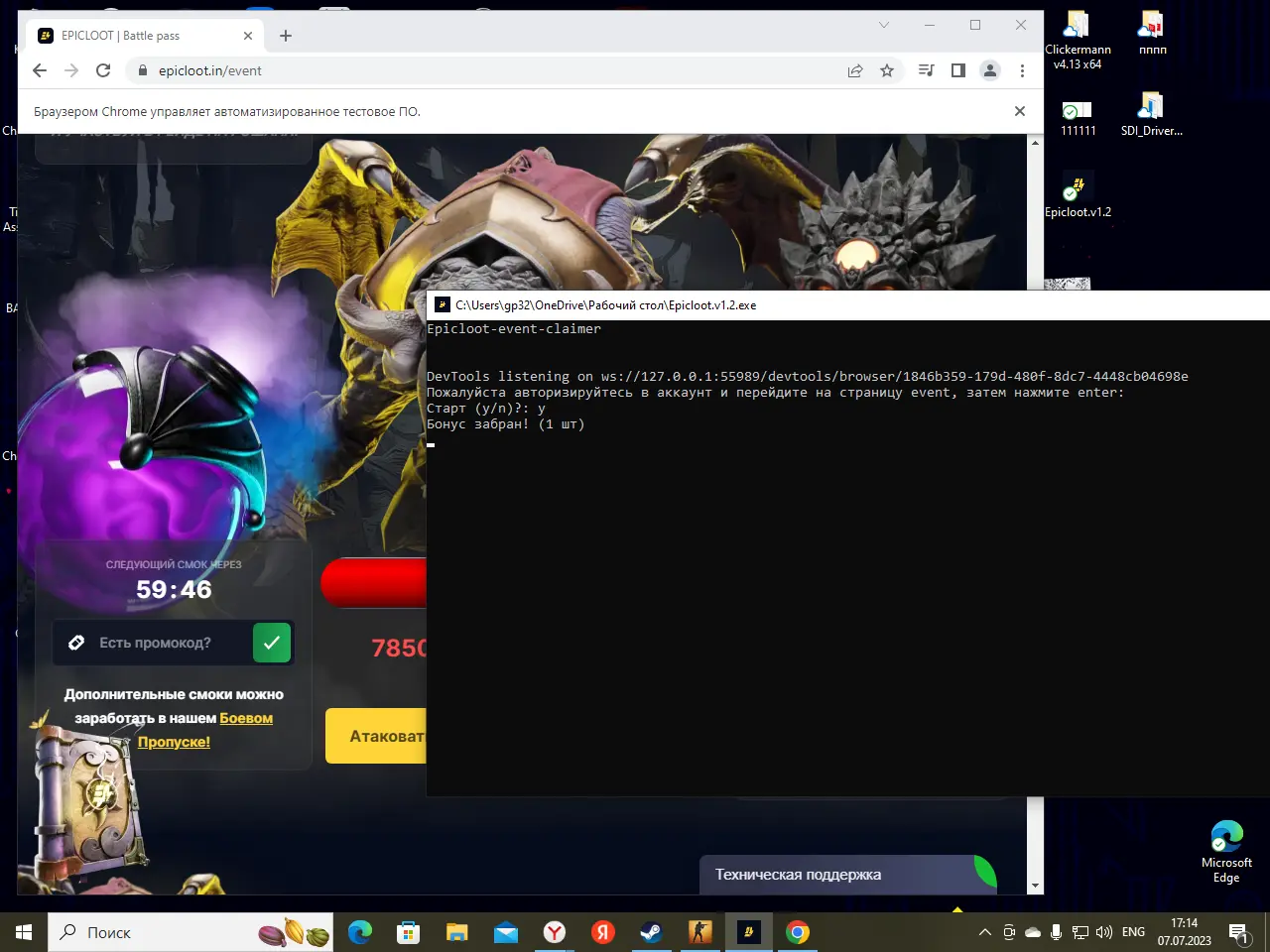
Task: Open OneDrive cloud icon in tray
Action: click(x=1033, y=932)
